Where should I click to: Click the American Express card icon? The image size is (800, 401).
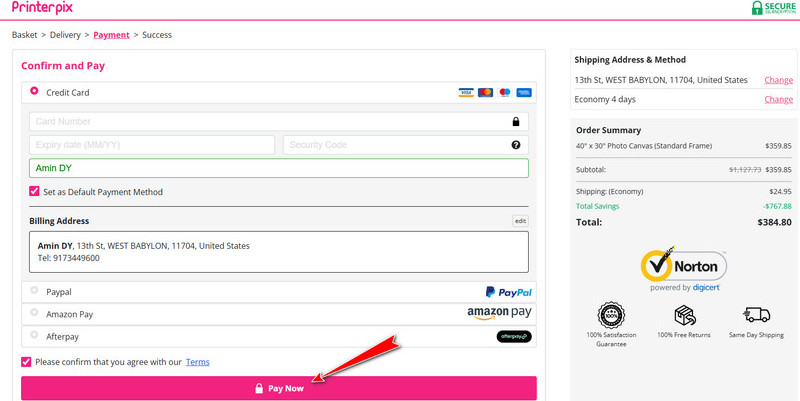(x=523, y=93)
